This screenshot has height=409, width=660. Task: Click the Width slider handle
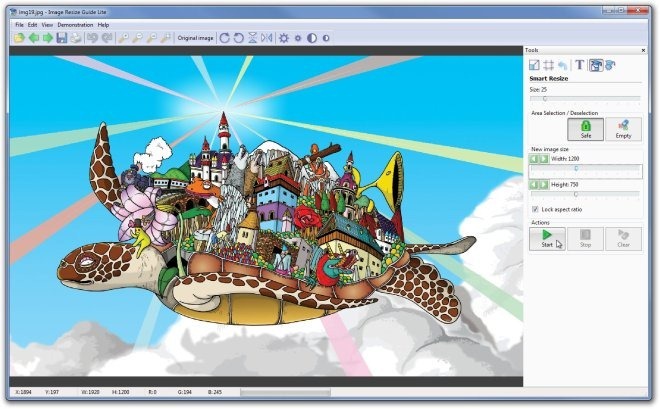coord(576,168)
